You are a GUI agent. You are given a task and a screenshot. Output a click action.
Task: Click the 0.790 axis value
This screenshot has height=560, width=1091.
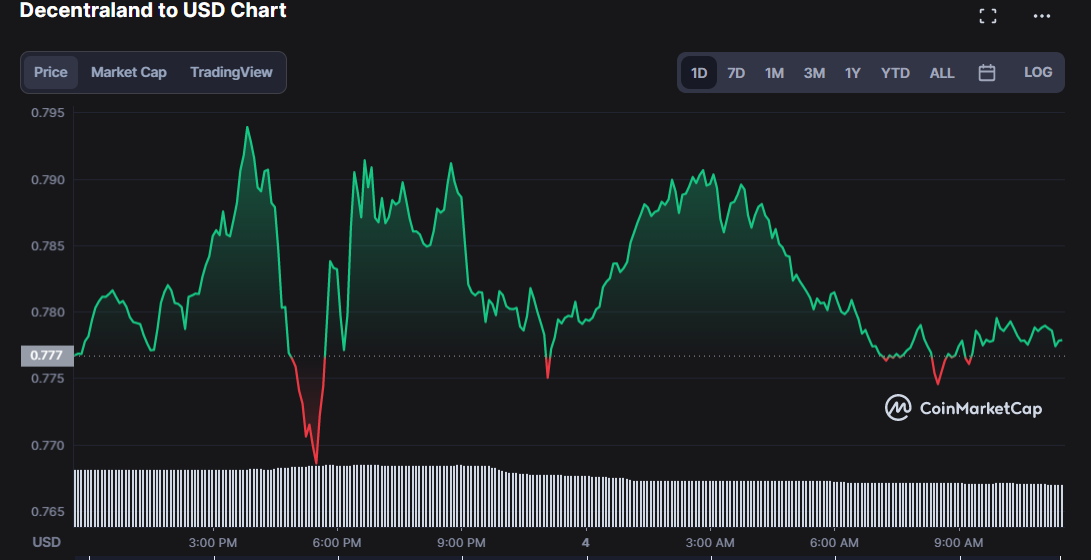[47, 179]
